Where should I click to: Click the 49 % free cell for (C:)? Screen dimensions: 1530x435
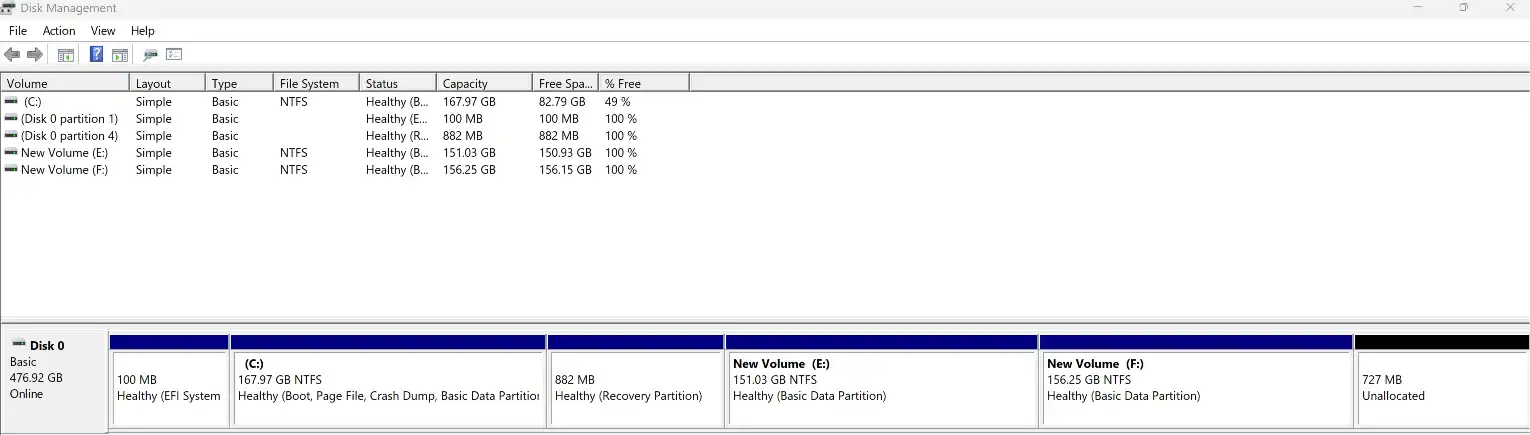tap(618, 102)
